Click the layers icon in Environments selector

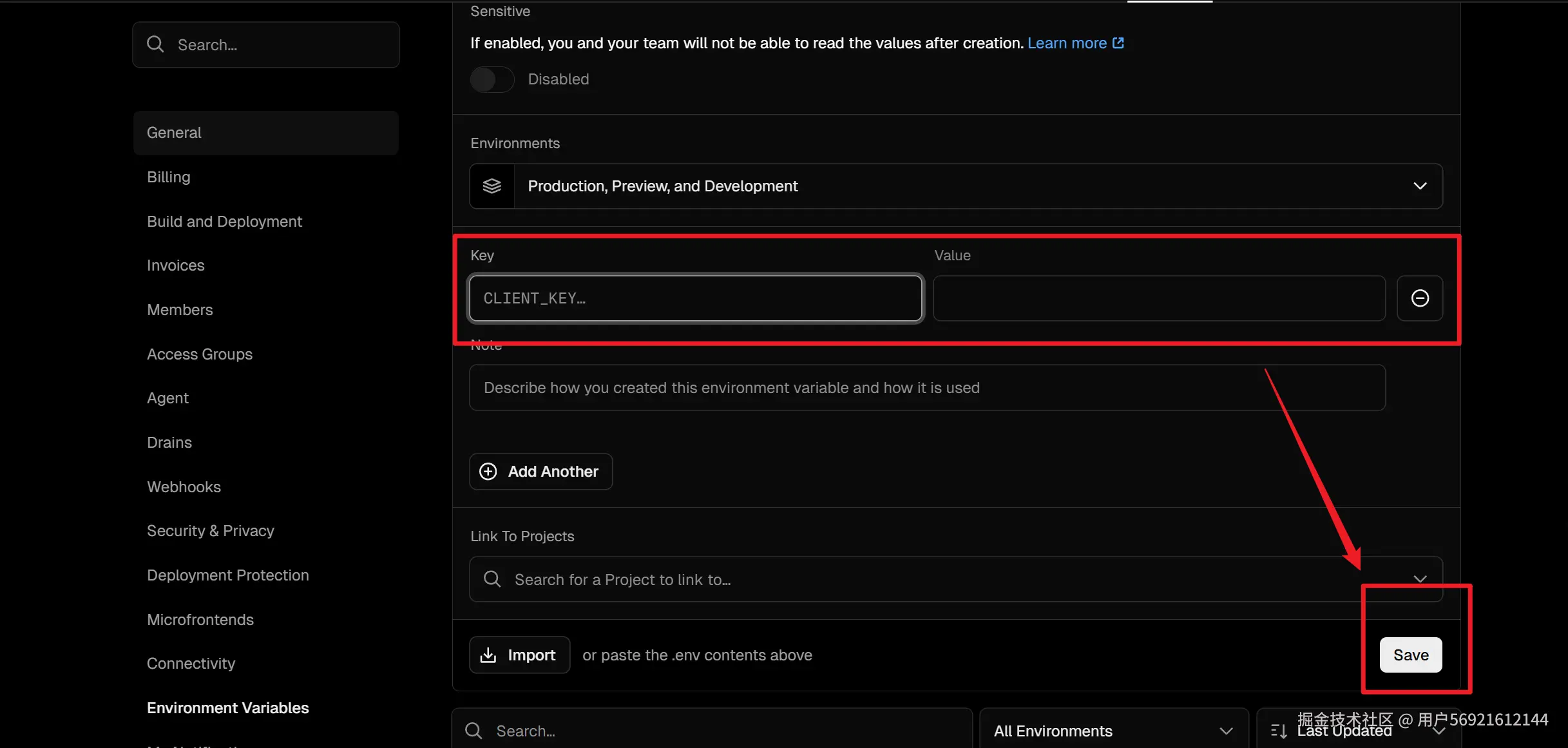point(492,186)
